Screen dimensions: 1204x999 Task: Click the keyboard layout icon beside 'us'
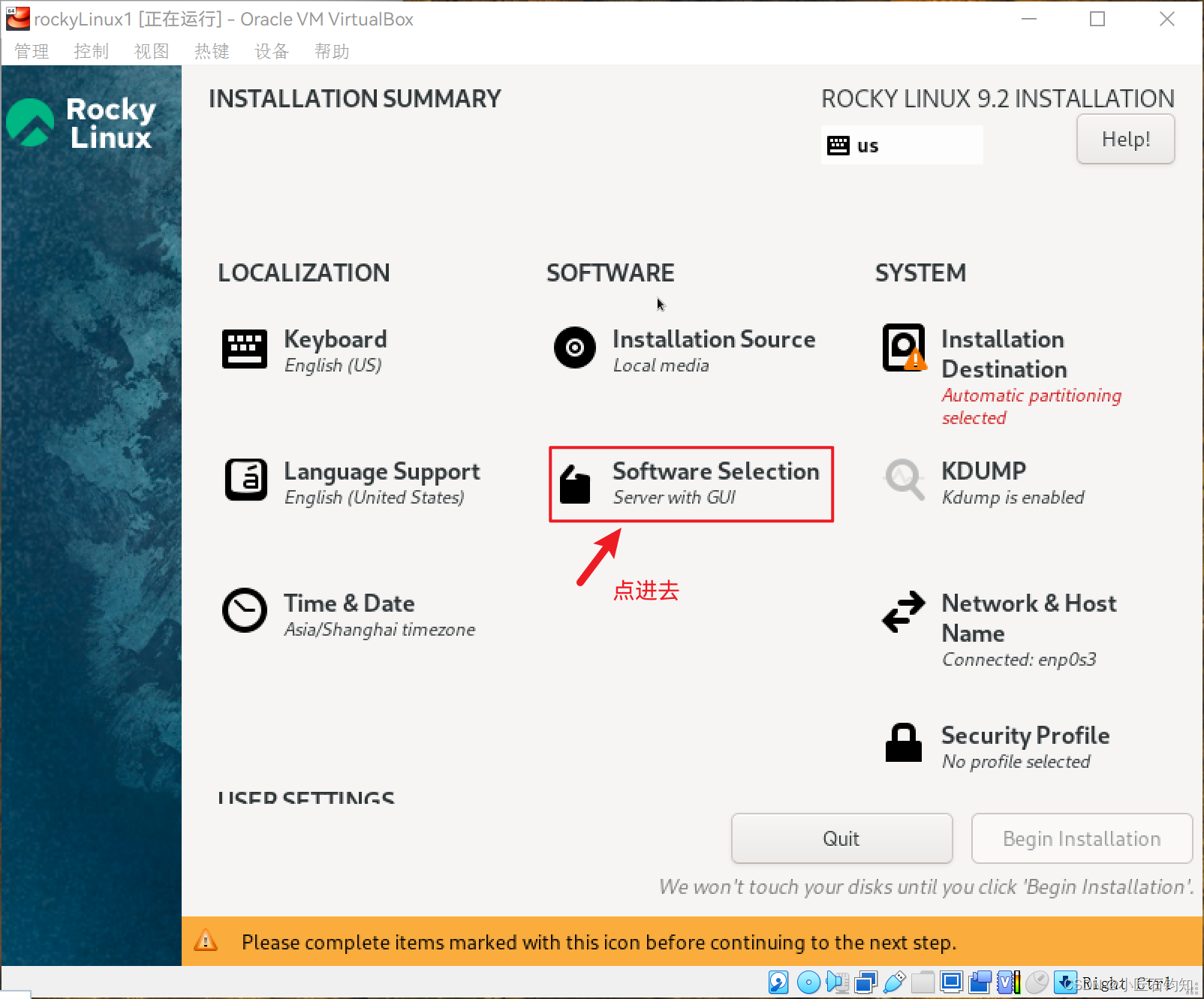[x=838, y=146]
